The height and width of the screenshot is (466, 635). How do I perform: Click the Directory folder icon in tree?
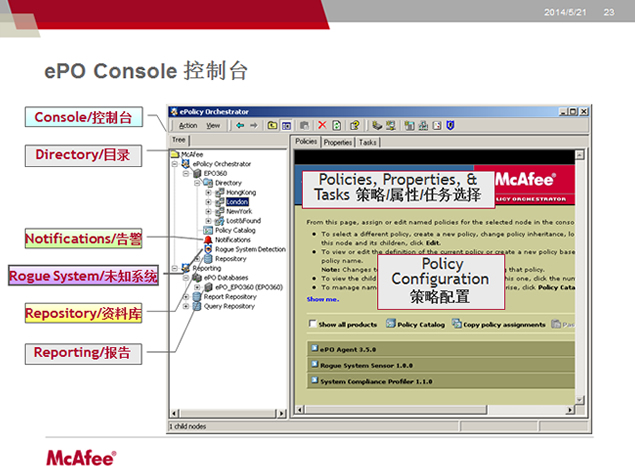pyautogui.click(x=208, y=183)
